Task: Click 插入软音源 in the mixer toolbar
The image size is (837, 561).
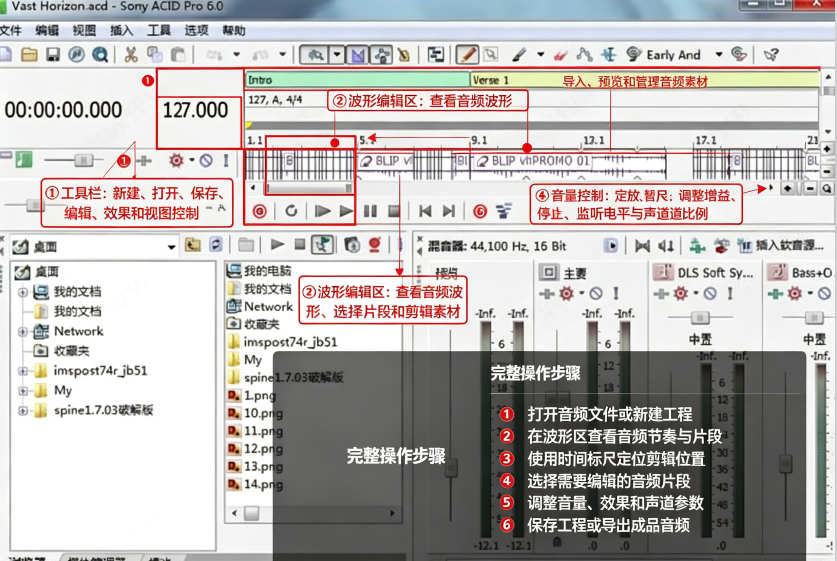Action: point(782,246)
